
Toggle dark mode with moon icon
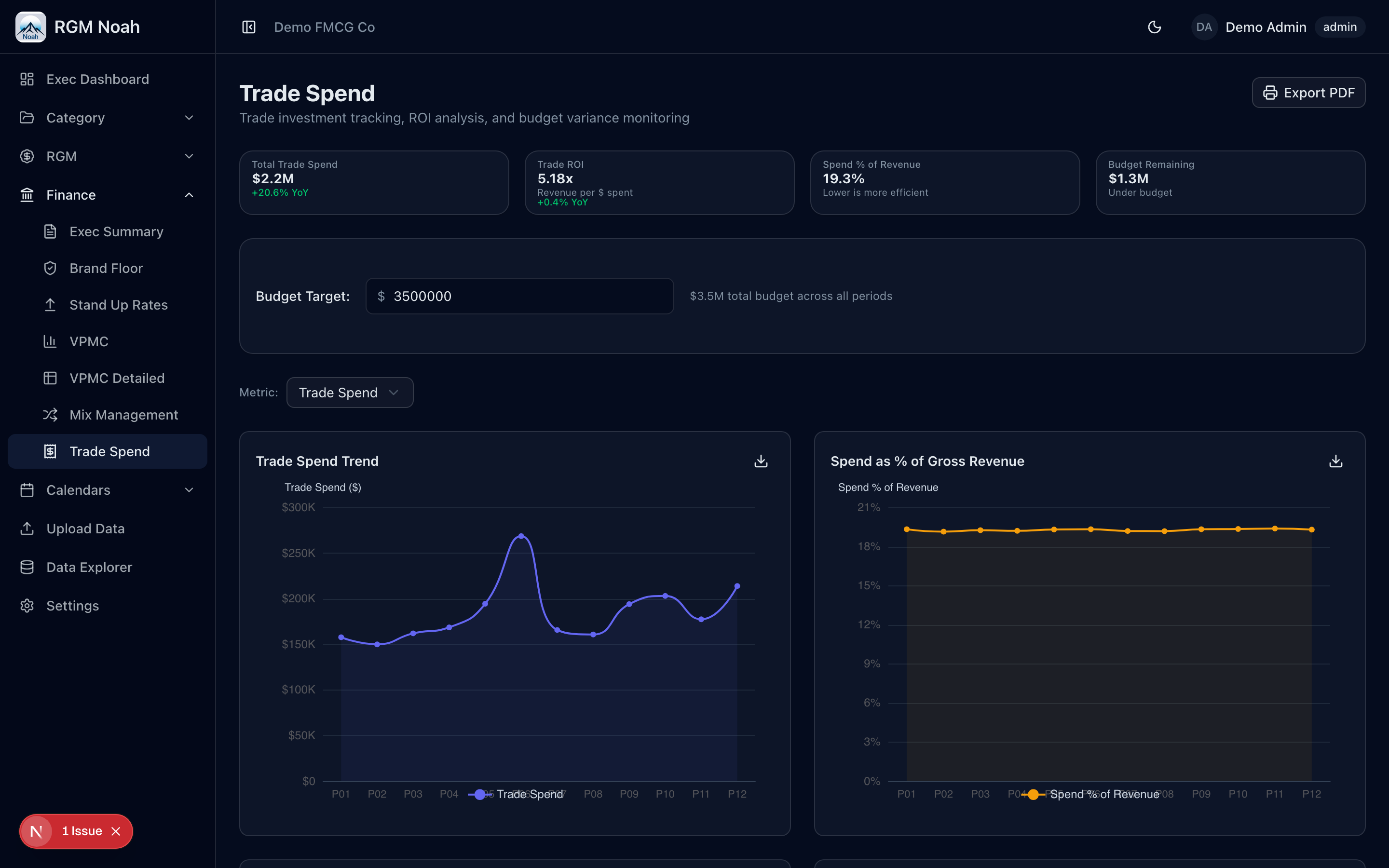1154,27
